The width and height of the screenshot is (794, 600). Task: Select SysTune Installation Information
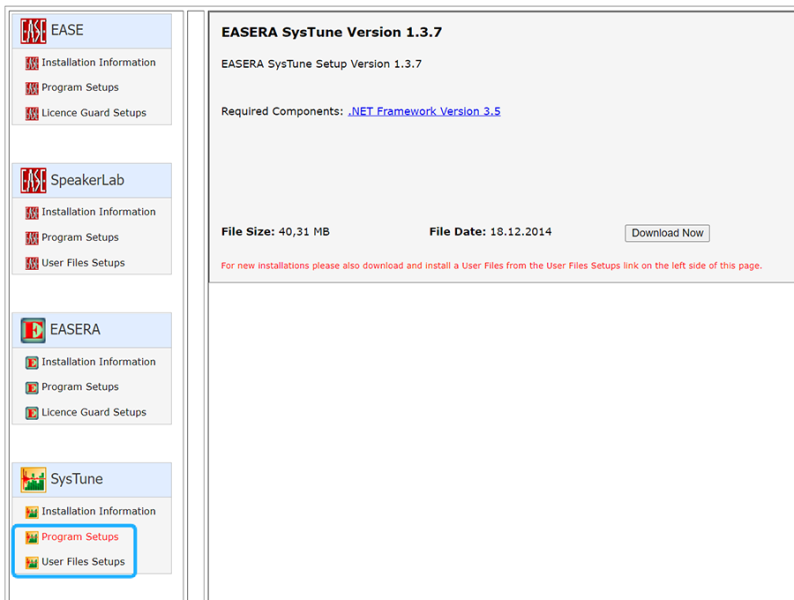(98, 512)
